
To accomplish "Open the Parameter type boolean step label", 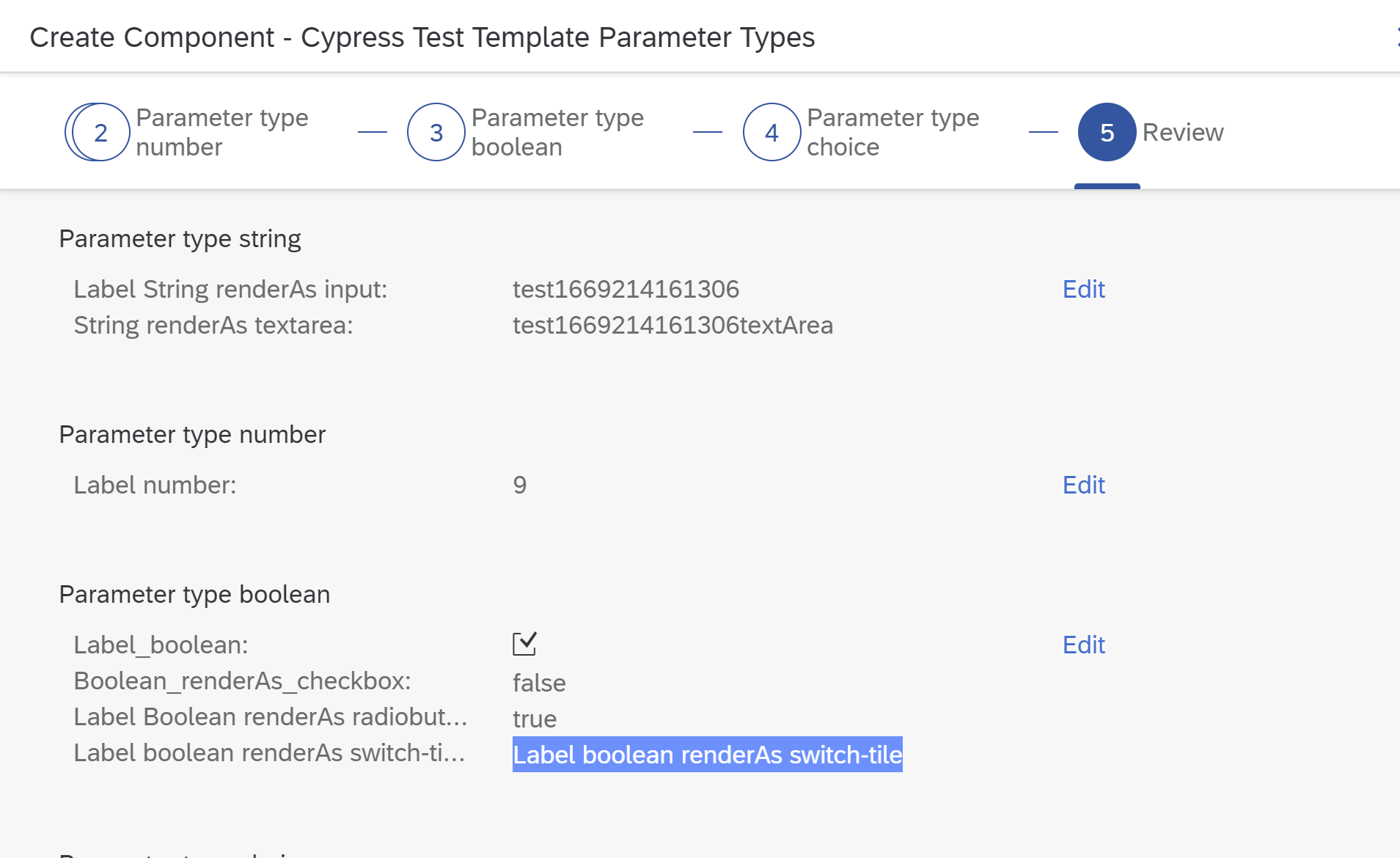I will (x=557, y=132).
